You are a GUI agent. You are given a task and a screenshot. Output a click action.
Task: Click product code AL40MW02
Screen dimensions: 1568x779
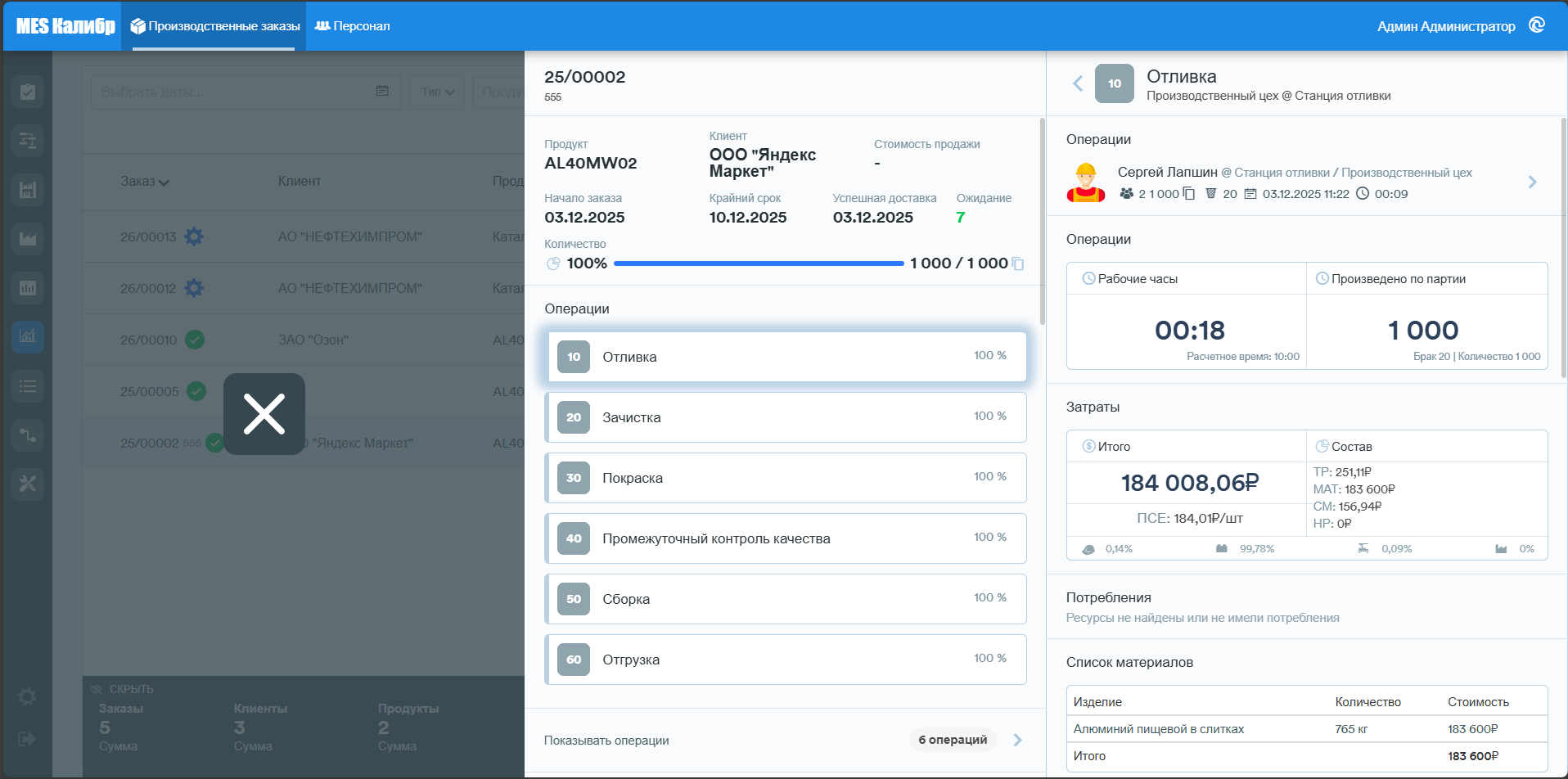coord(591,163)
